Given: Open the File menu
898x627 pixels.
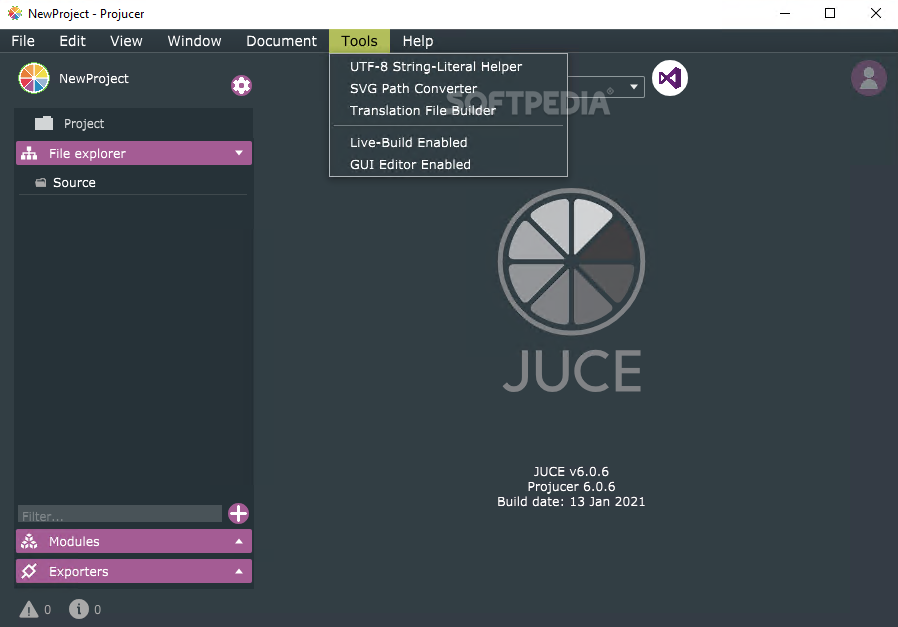Looking at the screenshot, I should tap(23, 41).
